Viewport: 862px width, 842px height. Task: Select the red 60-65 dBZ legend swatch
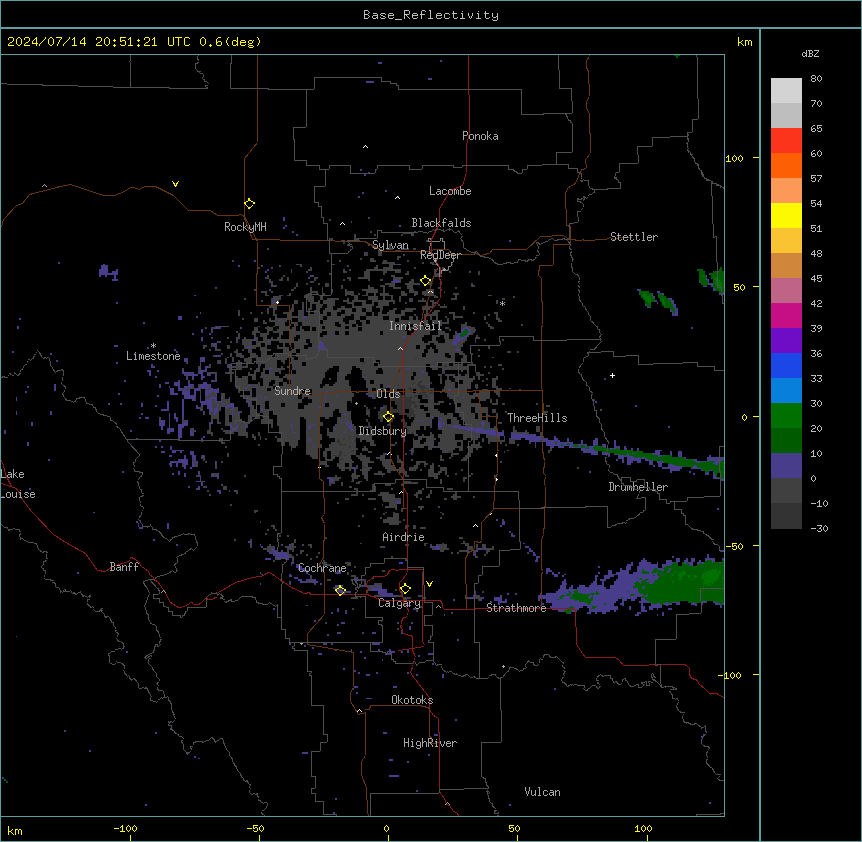pyautogui.click(x=786, y=141)
